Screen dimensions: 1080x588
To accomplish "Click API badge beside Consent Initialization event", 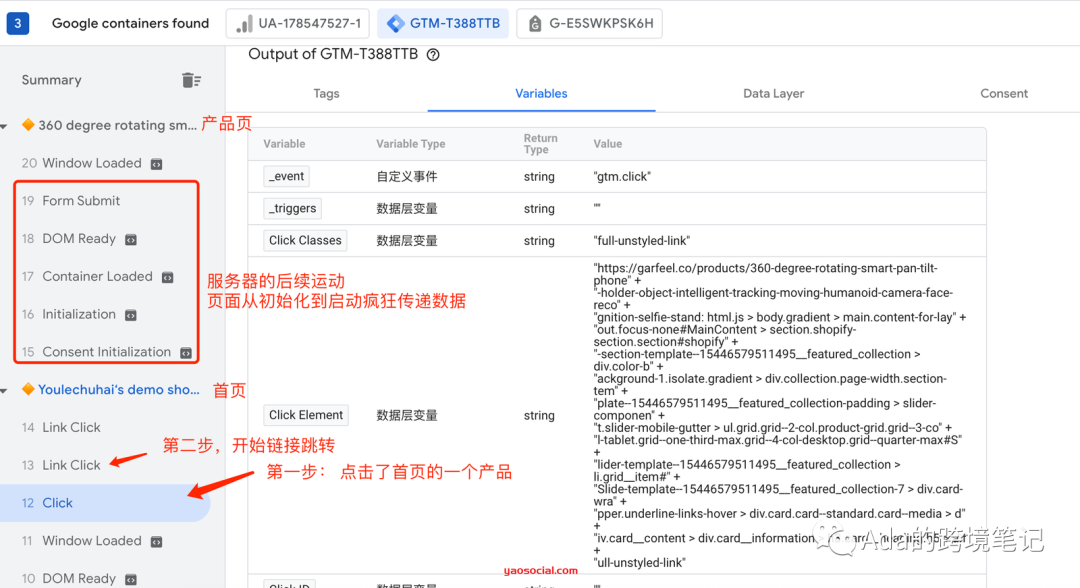I will tap(185, 352).
